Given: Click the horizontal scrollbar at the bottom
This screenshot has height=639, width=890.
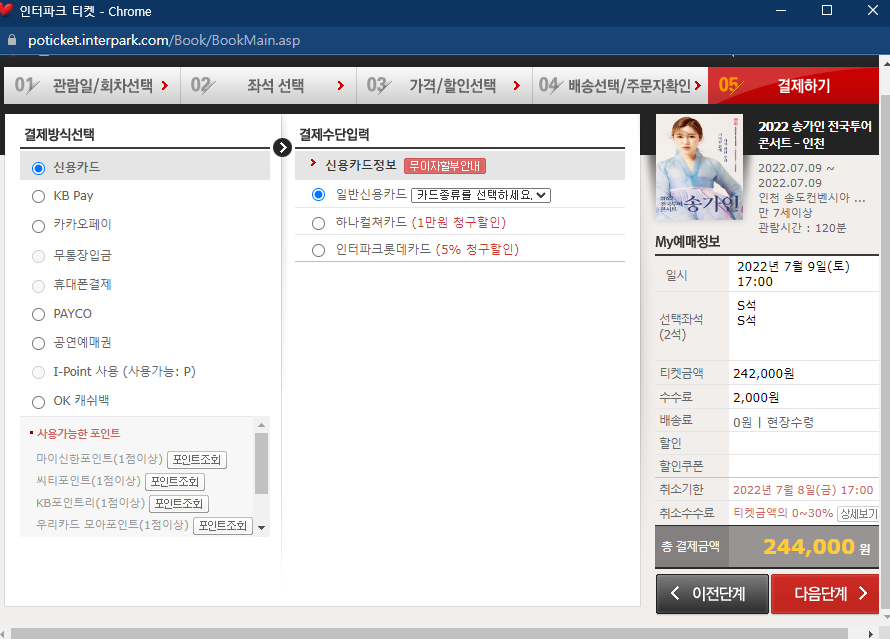Looking at the screenshot, I should (429, 633).
